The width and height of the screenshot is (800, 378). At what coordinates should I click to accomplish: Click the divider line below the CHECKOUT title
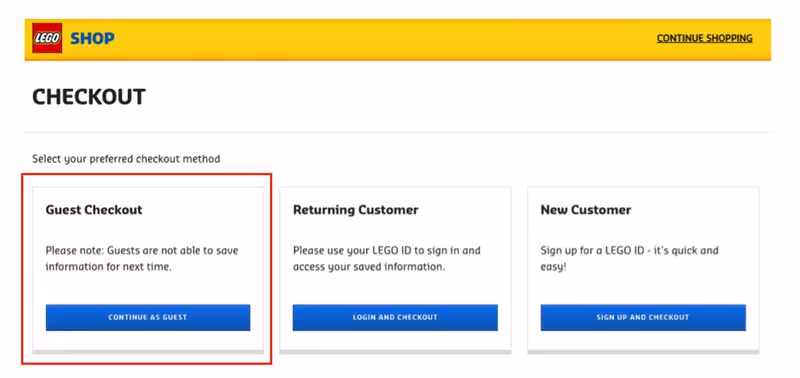pos(397,133)
